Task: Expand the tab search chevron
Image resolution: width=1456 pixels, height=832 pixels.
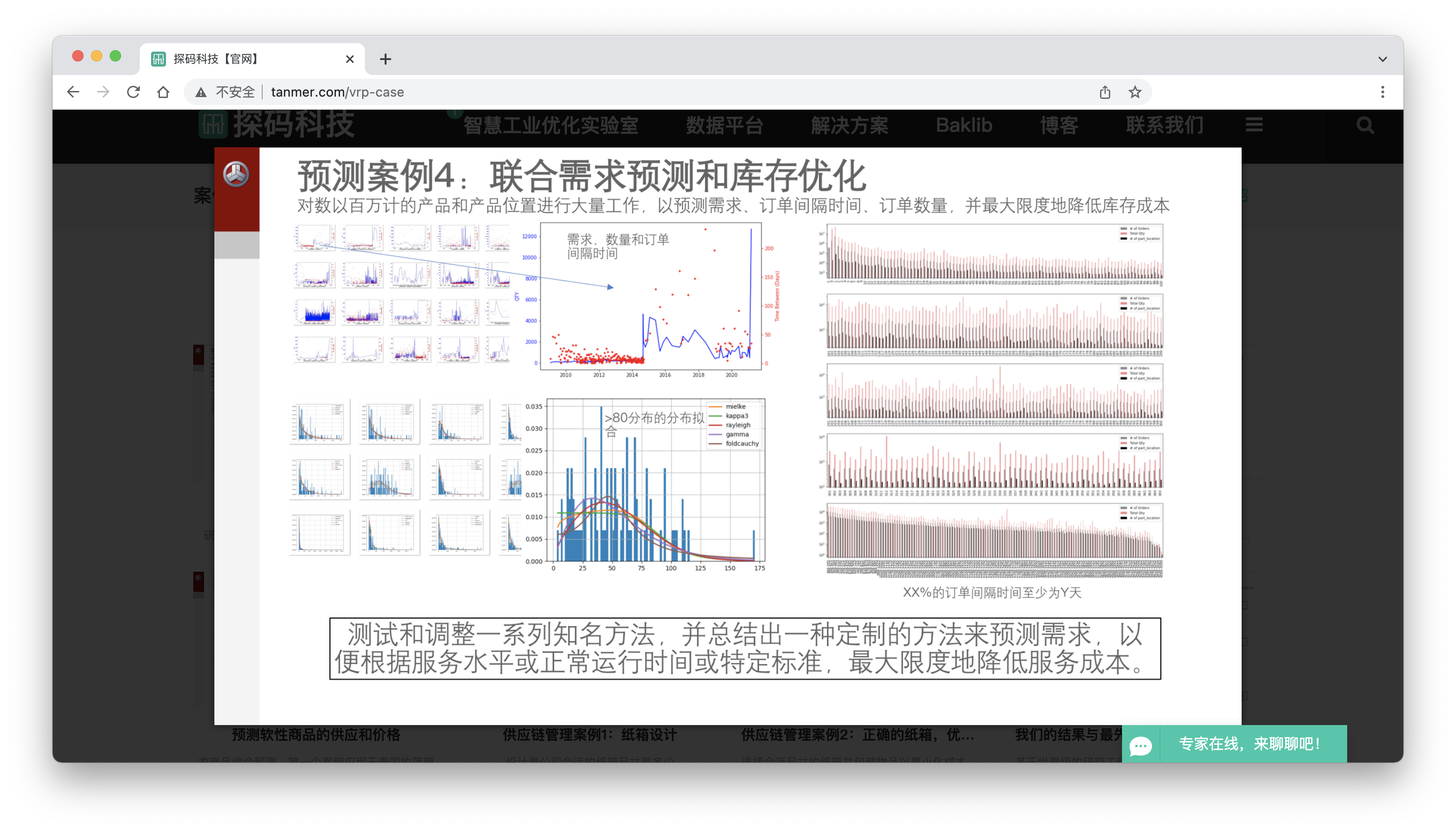Action: coord(1382,59)
